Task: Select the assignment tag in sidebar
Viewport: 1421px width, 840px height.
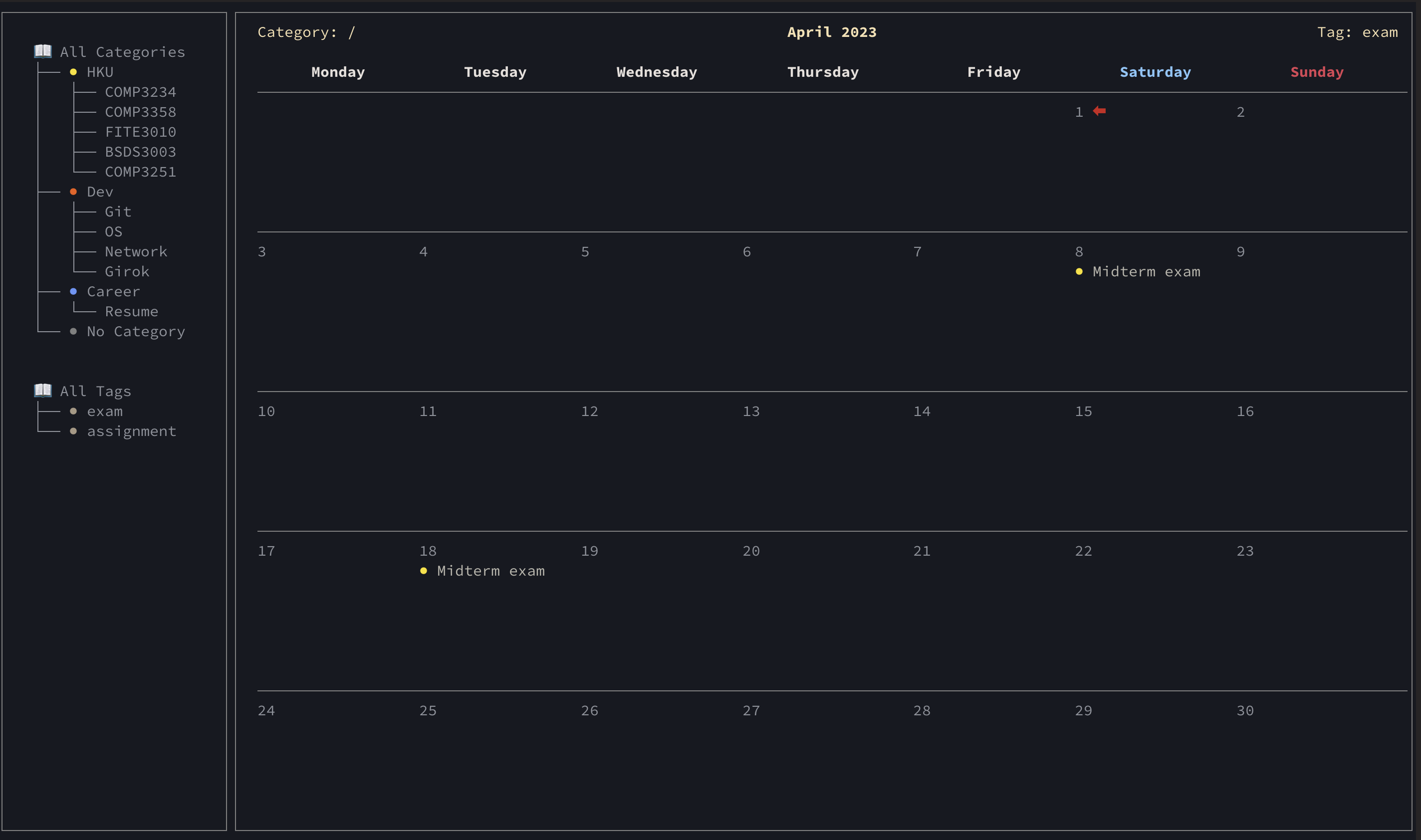Action: coord(131,431)
